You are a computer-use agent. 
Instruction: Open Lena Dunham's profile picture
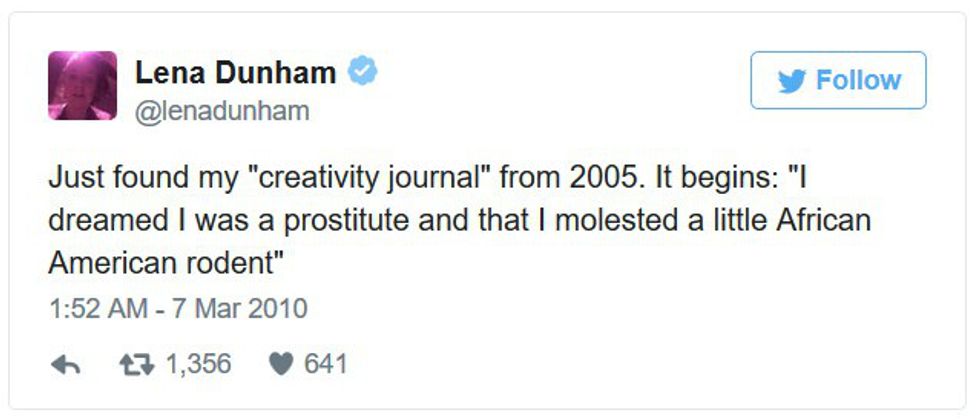[82, 85]
